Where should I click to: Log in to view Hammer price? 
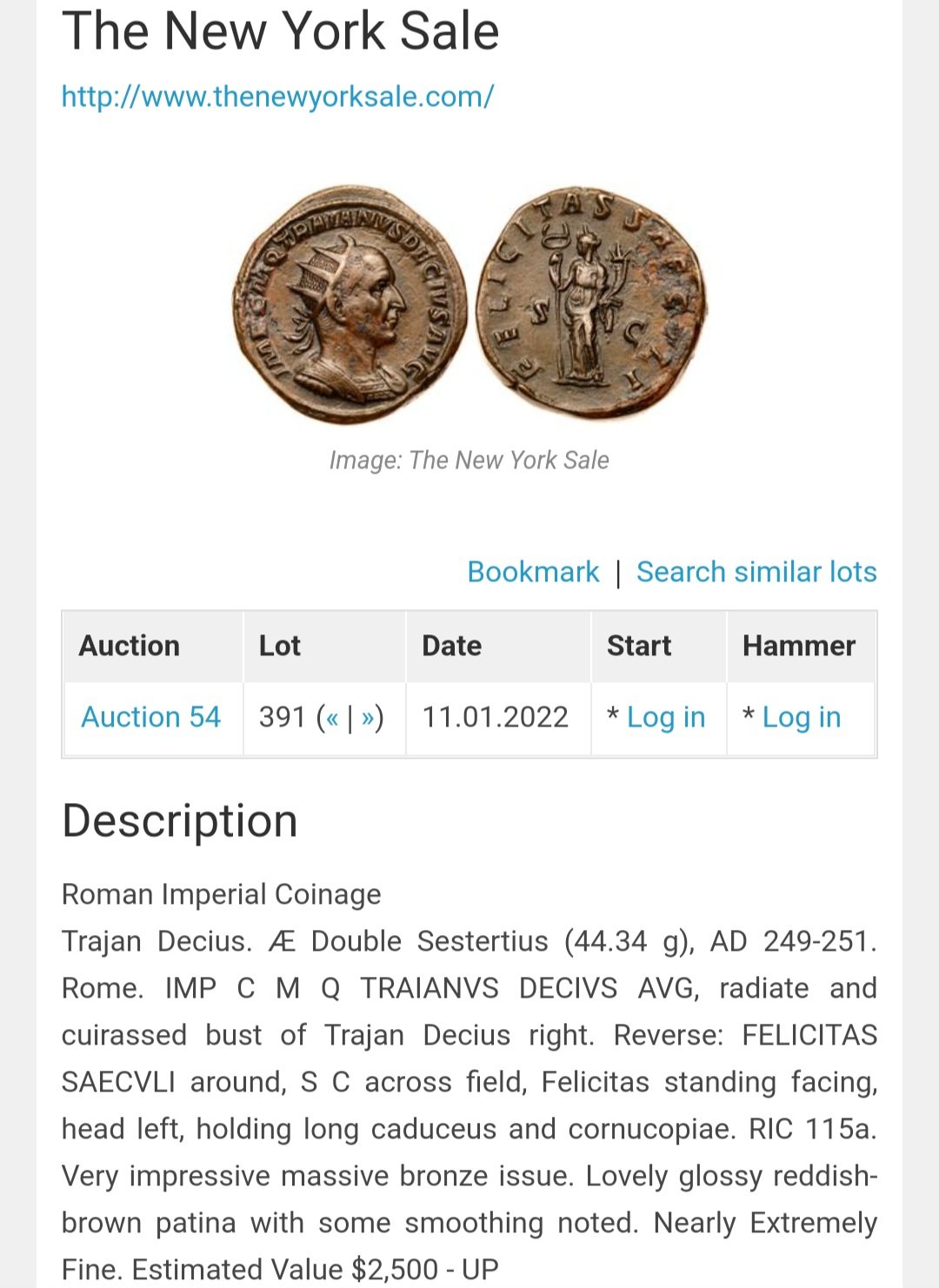pyautogui.click(x=802, y=718)
